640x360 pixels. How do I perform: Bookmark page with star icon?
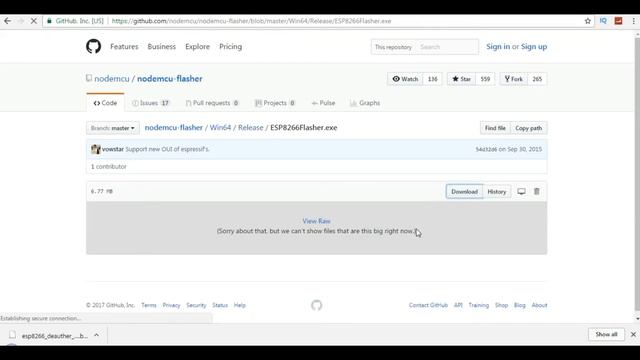pyautogui.click(x=587, y=21)
